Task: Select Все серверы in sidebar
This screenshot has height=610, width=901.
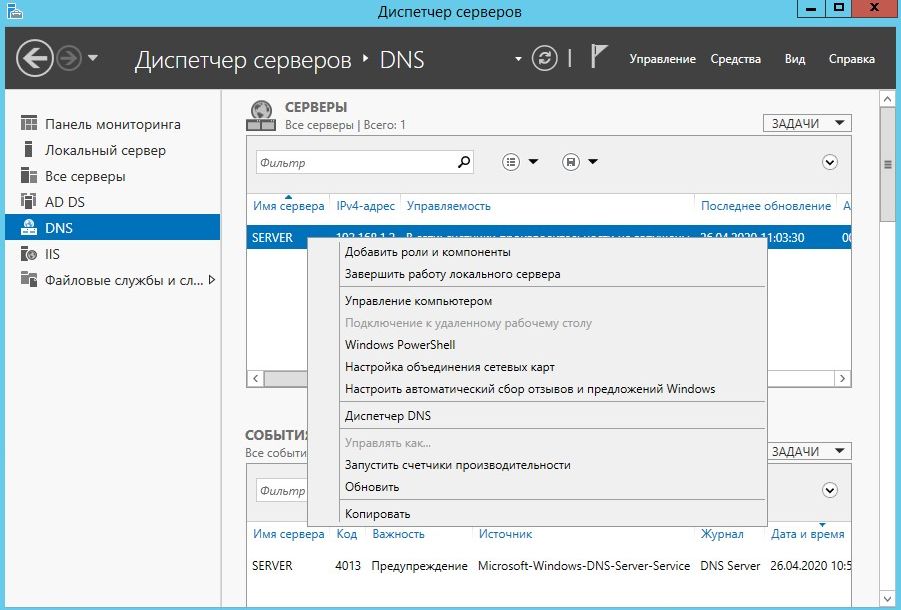Action: [113, 176]
